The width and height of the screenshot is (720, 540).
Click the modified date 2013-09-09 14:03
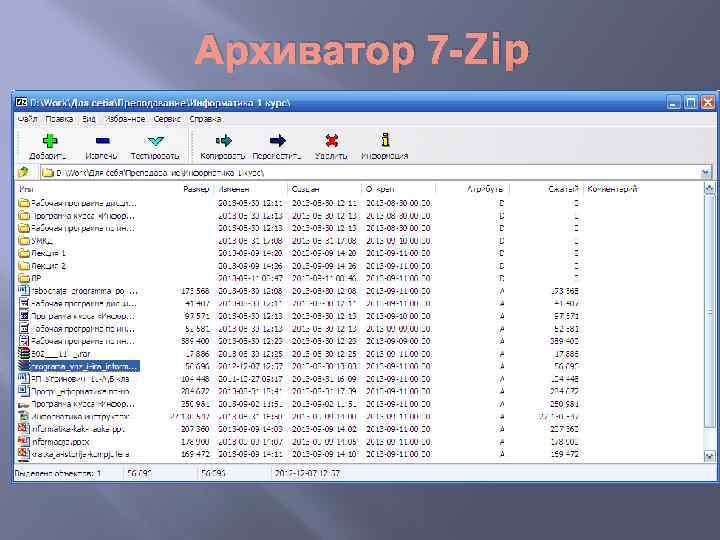pyautogui.click(x=251, y=429)
